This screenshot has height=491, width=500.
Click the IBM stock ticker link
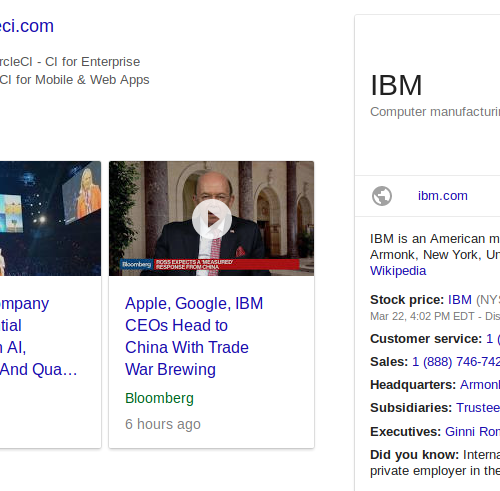pyautogui.click(x=460, y=300)
